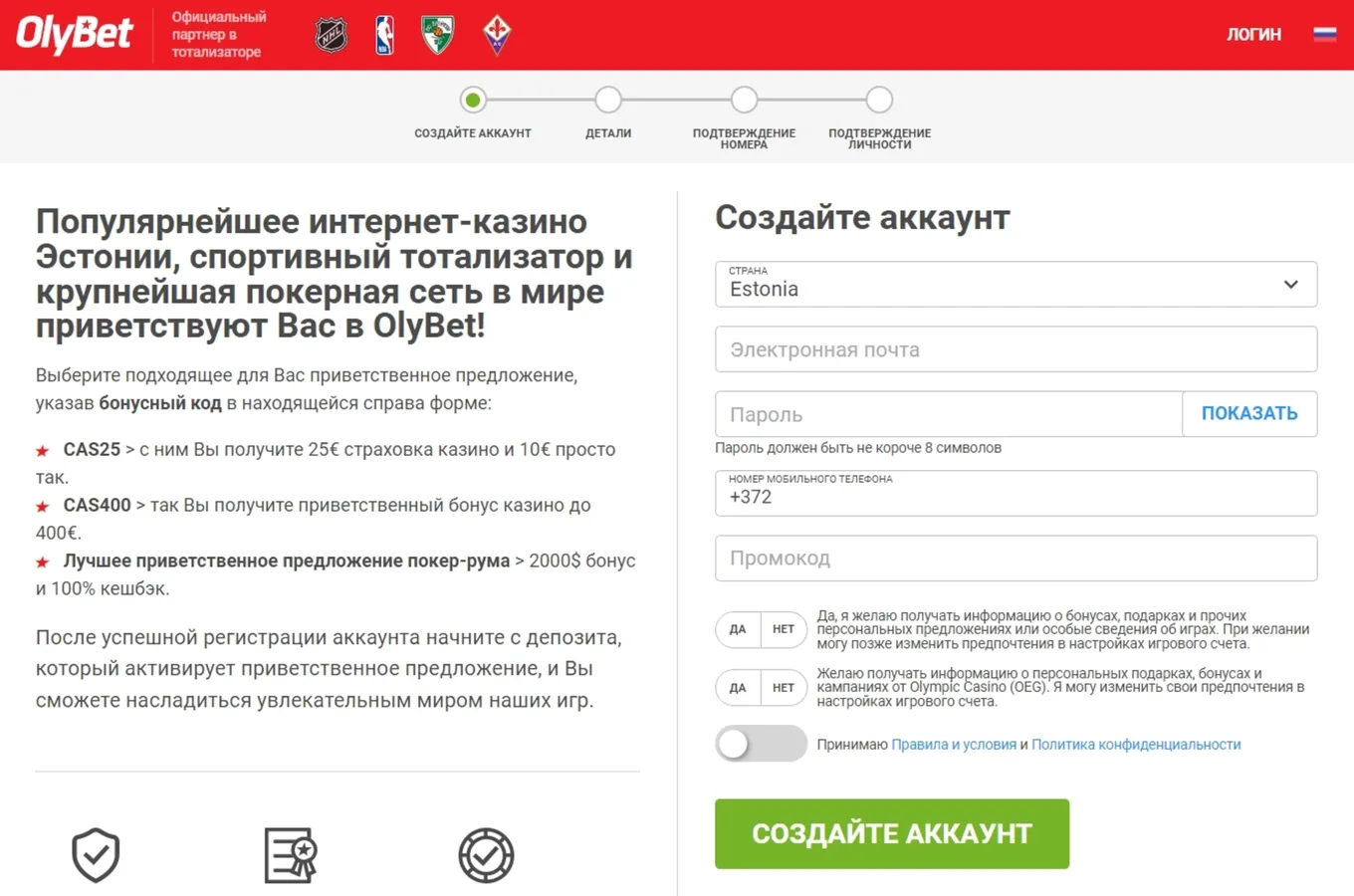Open the Правила и условия link

[954, 745]
